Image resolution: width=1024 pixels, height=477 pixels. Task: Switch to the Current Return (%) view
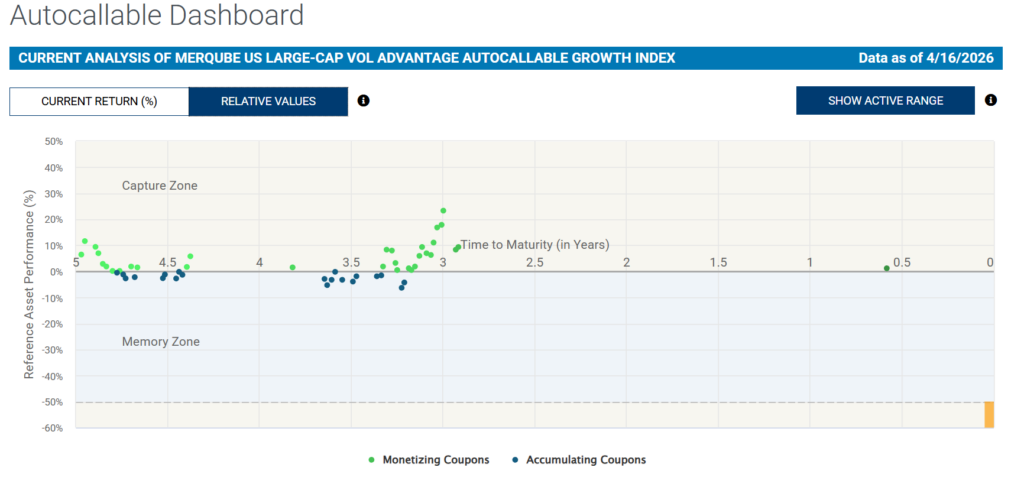pos(99,101)
